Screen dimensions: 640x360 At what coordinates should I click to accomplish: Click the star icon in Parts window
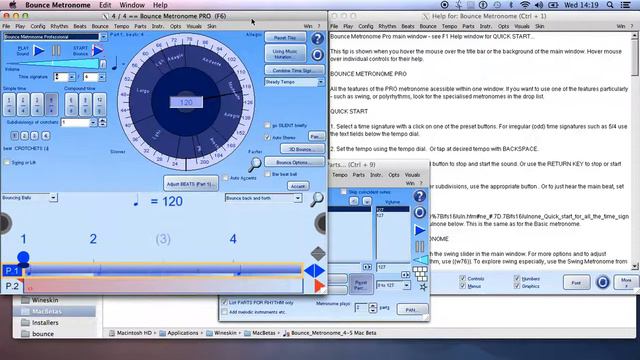(423, 287)
